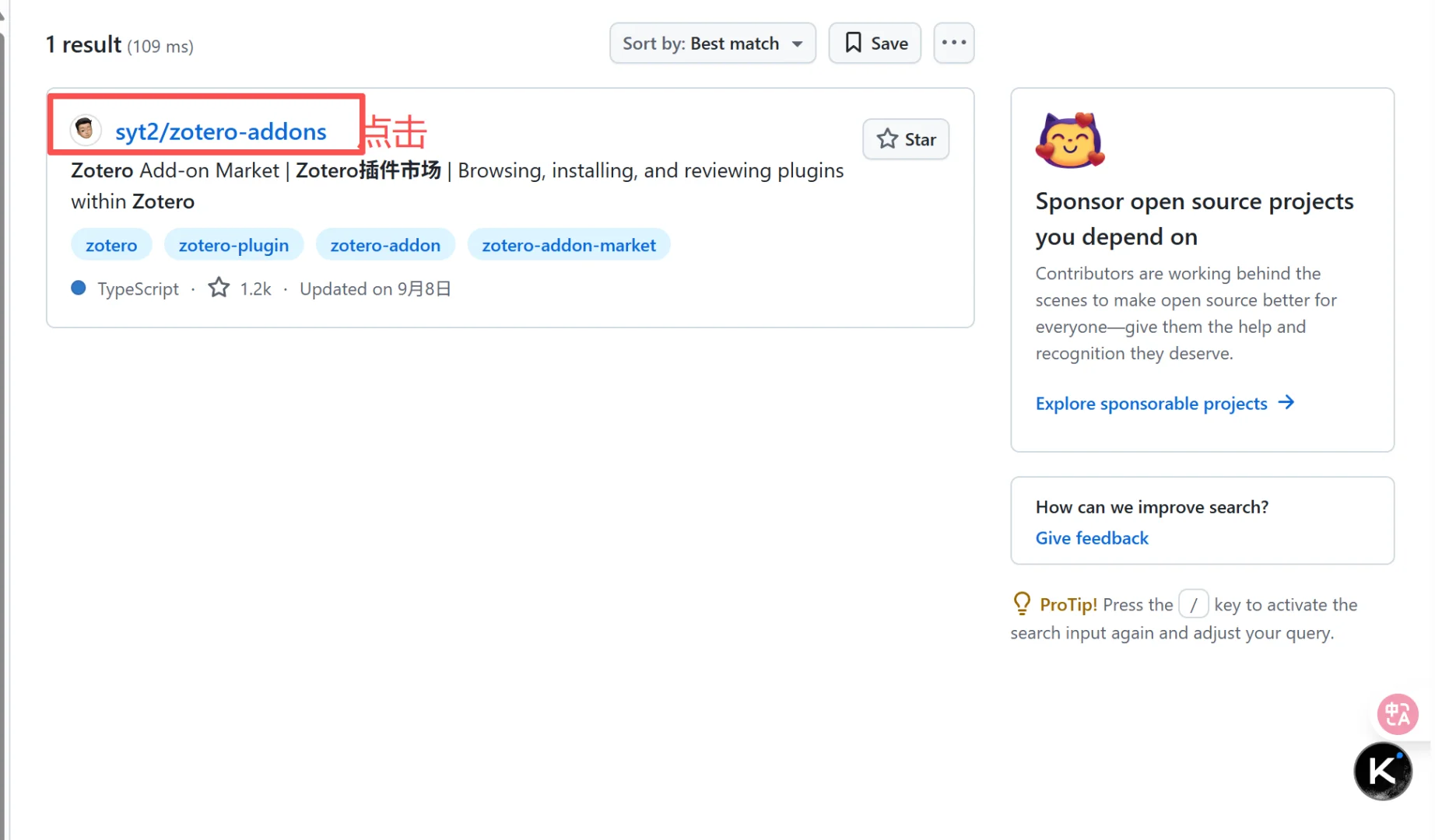Click the 'How can we improve search?' text

pos(1152,506)
